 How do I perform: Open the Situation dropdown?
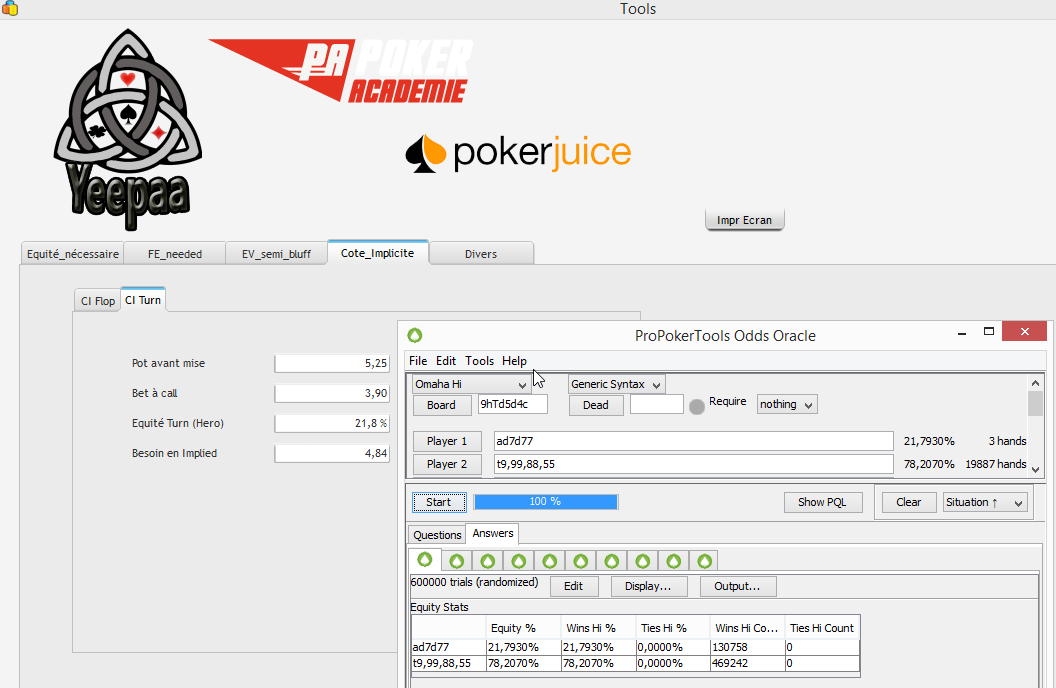click(x=985, y=502)
